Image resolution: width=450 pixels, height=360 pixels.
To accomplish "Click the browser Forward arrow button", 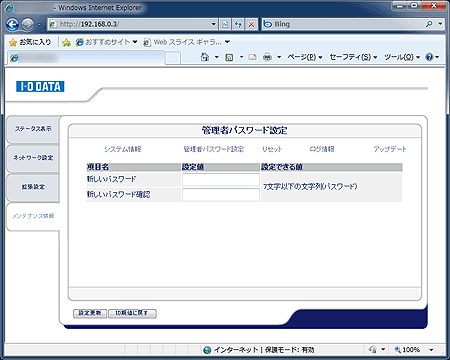I will [28, 24].
